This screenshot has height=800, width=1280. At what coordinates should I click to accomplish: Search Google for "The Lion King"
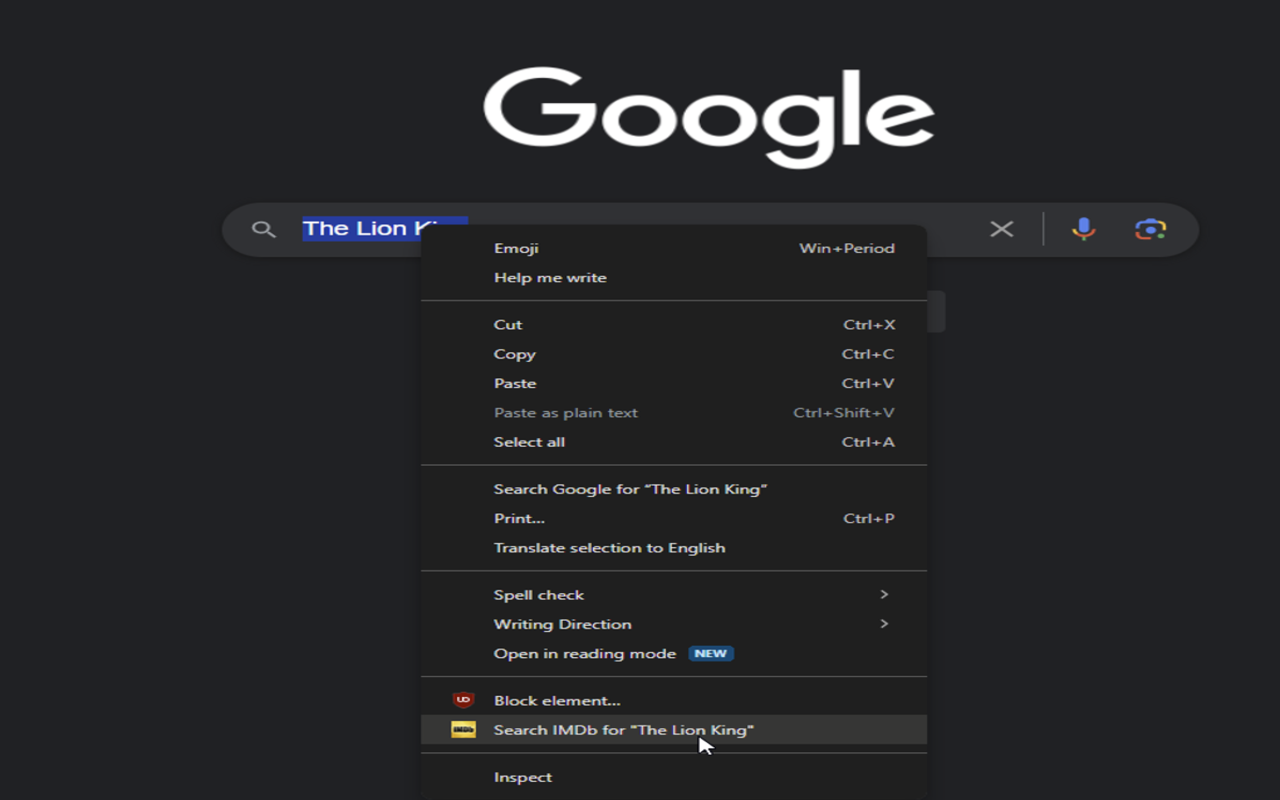pyautogui.click(x=674, y=489)
